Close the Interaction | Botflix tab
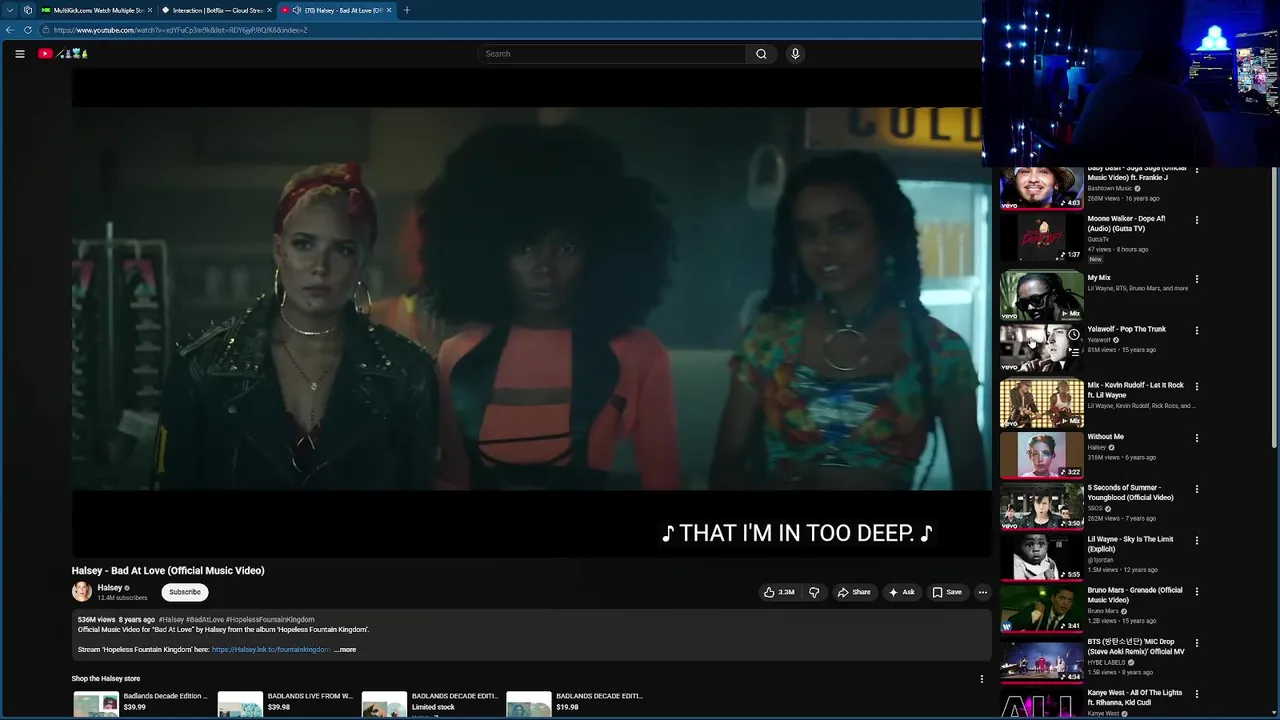 [269, 10]
